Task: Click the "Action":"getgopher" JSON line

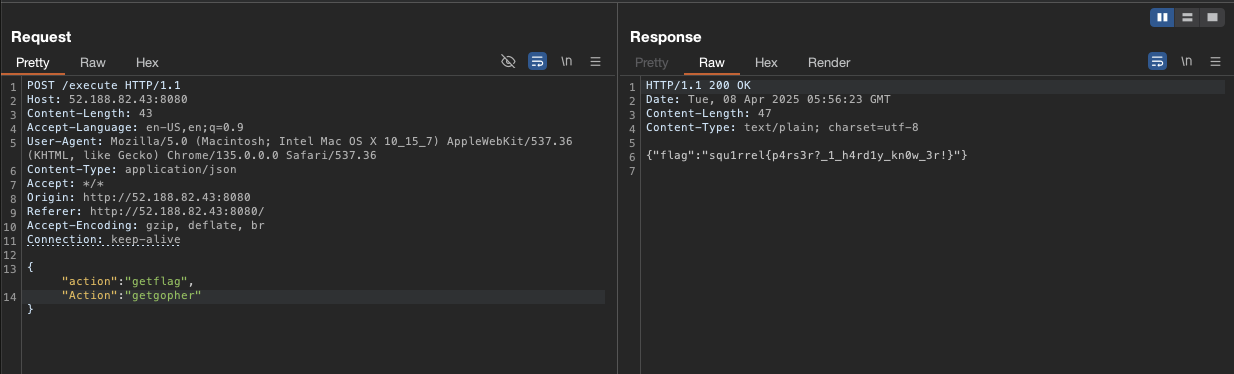Action: [x=132, y=296]
